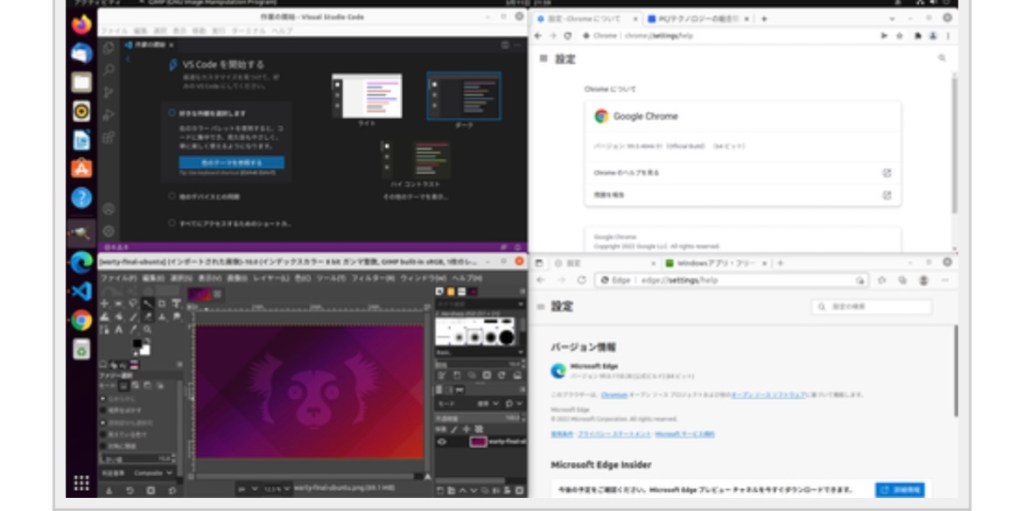Select the Zoom tool in GIMP toolbox
1024x511 pixels.
[x=147, y=329]
